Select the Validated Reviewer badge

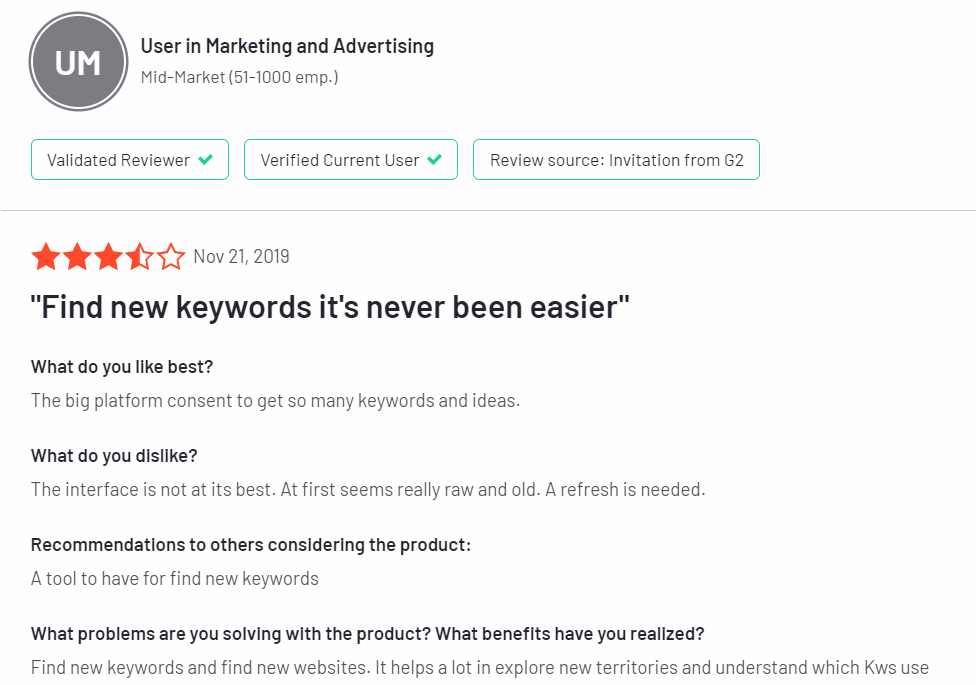[130, 159]
